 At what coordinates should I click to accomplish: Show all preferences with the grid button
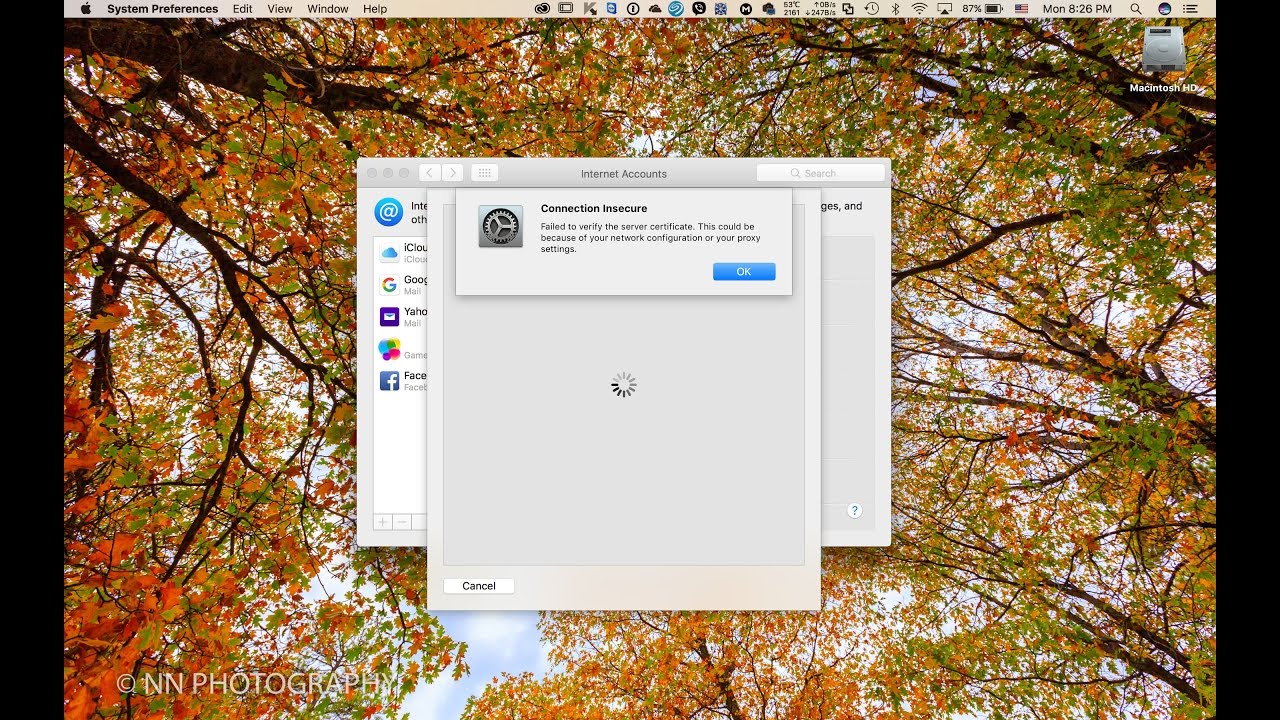pos(484,173)
